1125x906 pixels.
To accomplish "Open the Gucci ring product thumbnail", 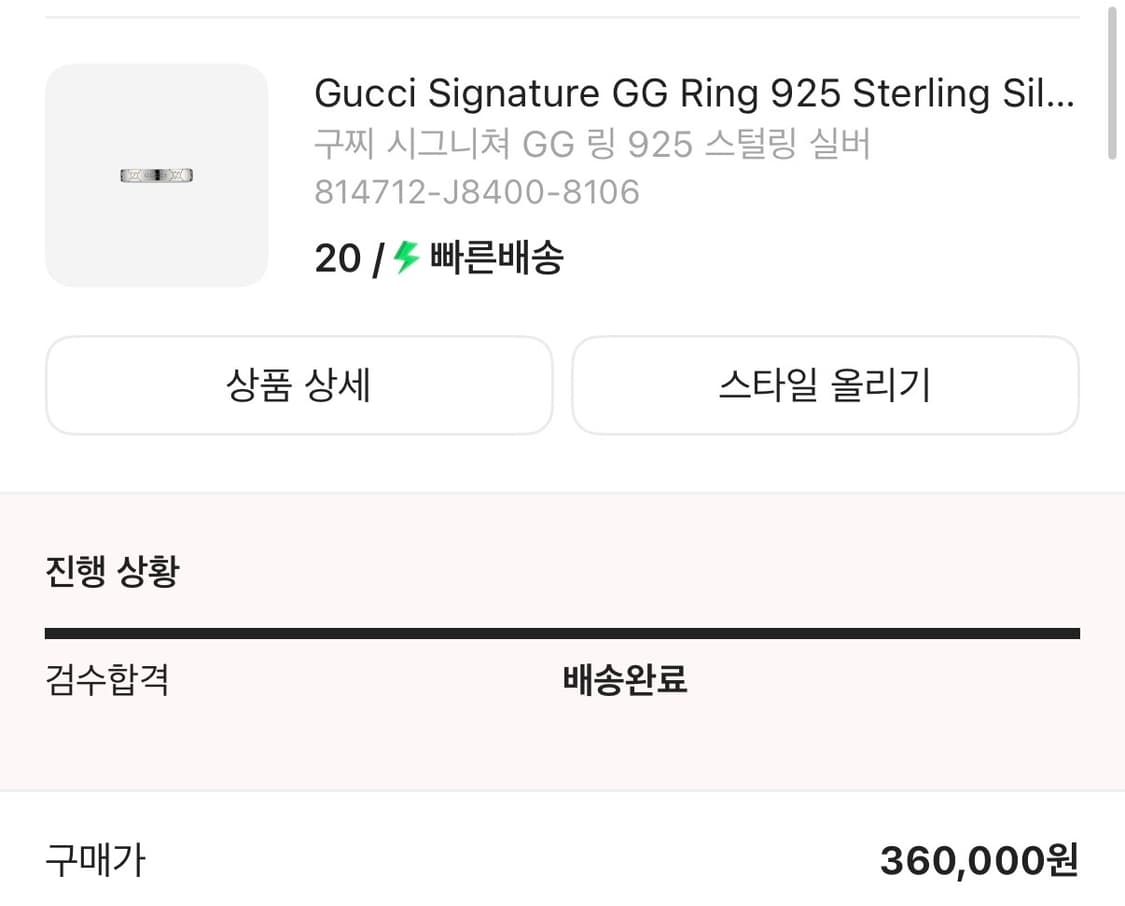I will click(x=157, y=176).
